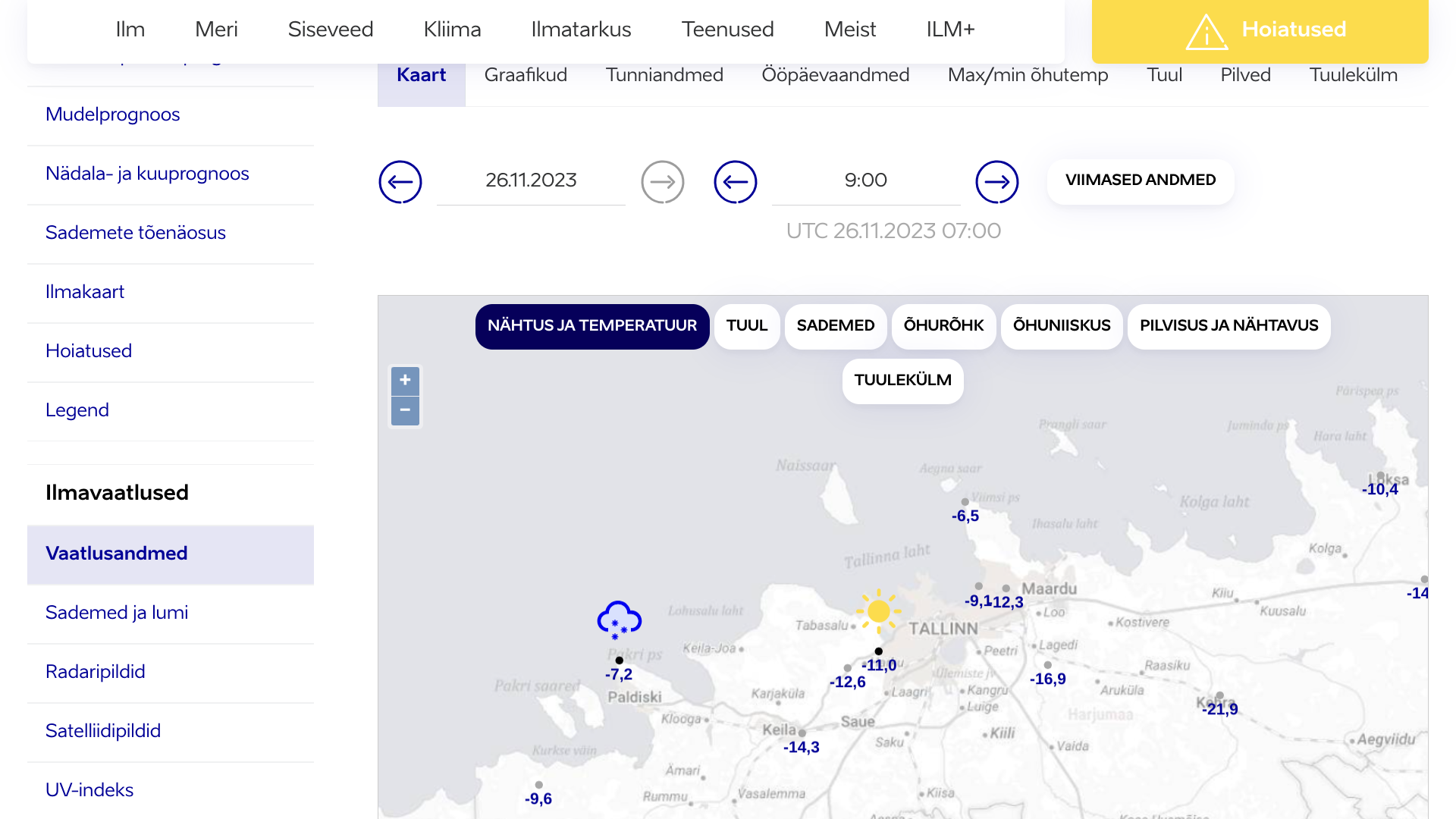Open the Ilm navigation menu
1456x819 pixels.
(x=130, y=30)
